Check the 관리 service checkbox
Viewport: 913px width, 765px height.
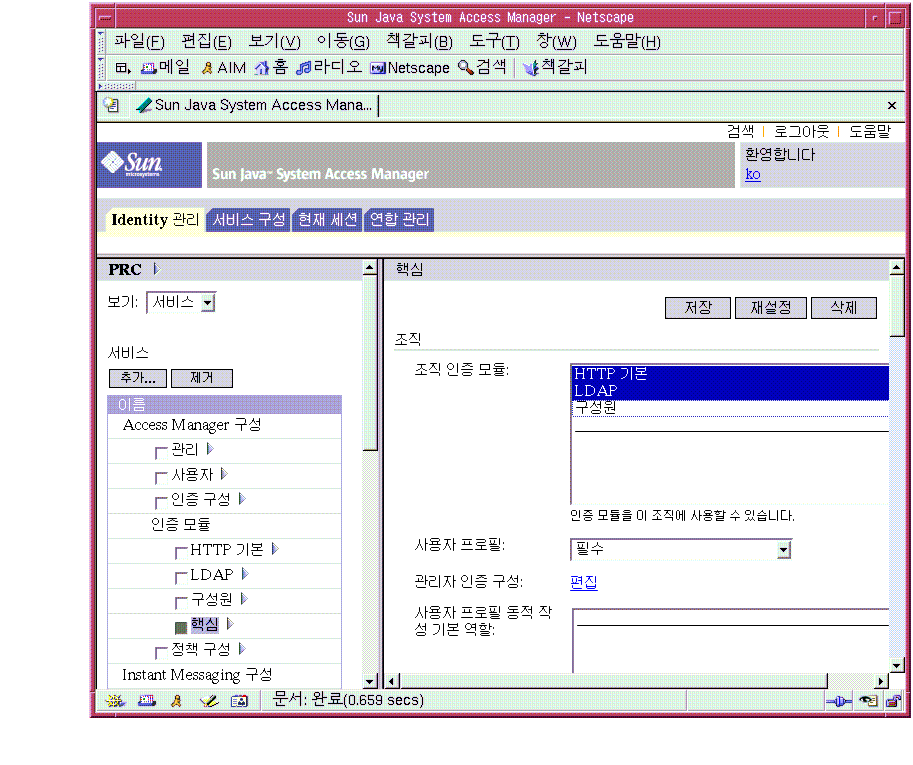(161, 452)
